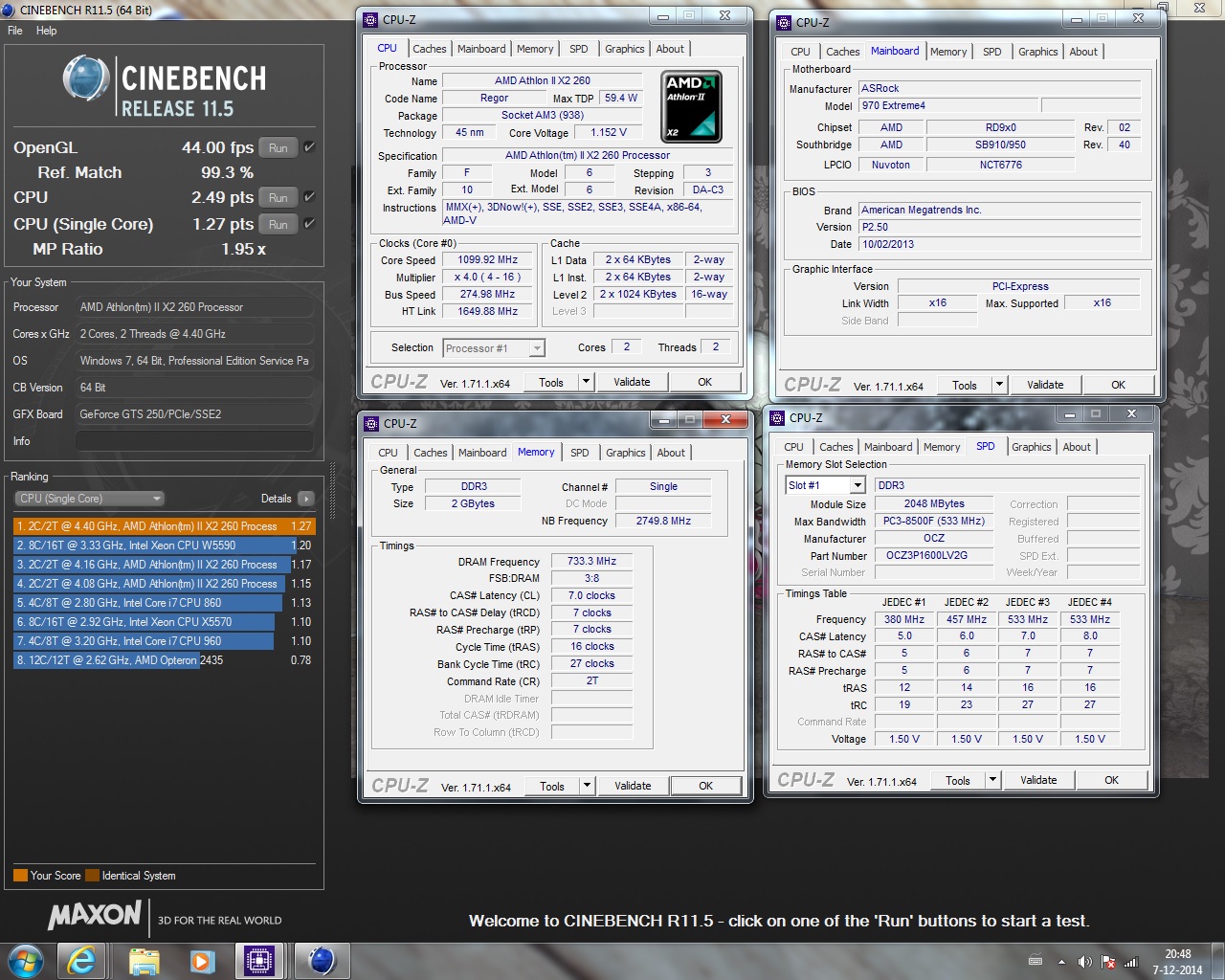Select ranking row Xeon CPU W5590
The image size is (1225, 980).
(164, 546)
